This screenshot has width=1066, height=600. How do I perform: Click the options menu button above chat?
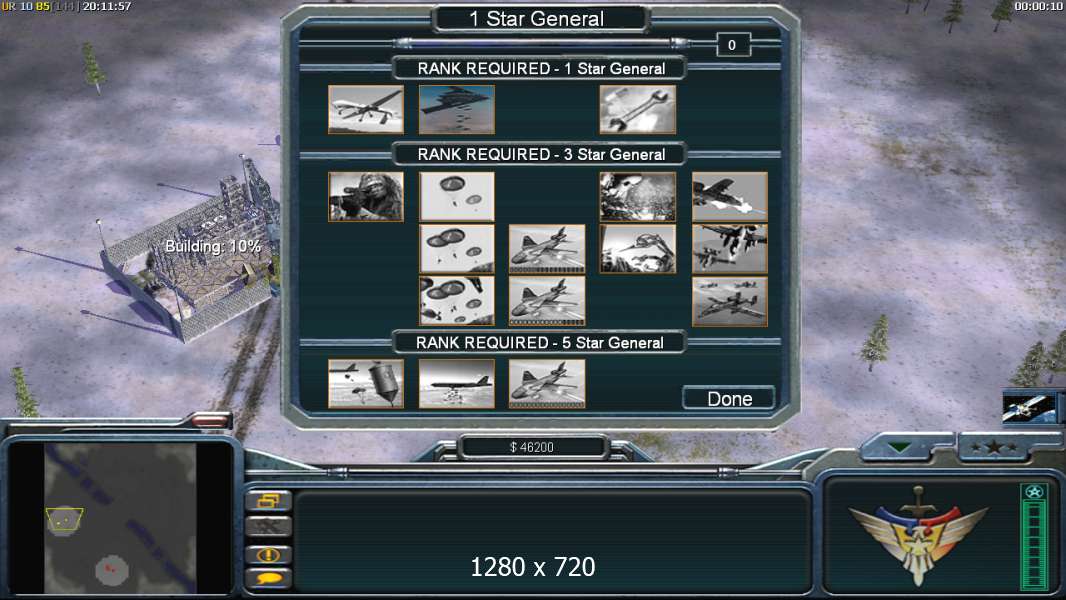(x=268, y=501)
